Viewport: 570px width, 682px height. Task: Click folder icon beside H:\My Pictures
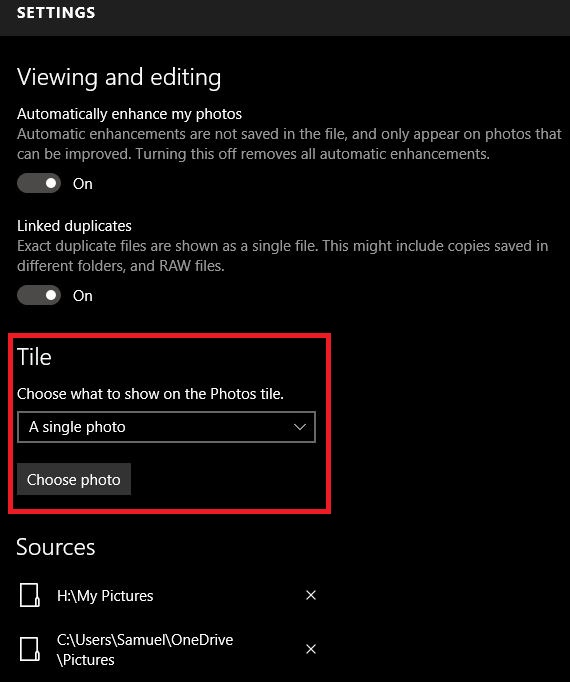pyautogui.click(x=30, y=595)
